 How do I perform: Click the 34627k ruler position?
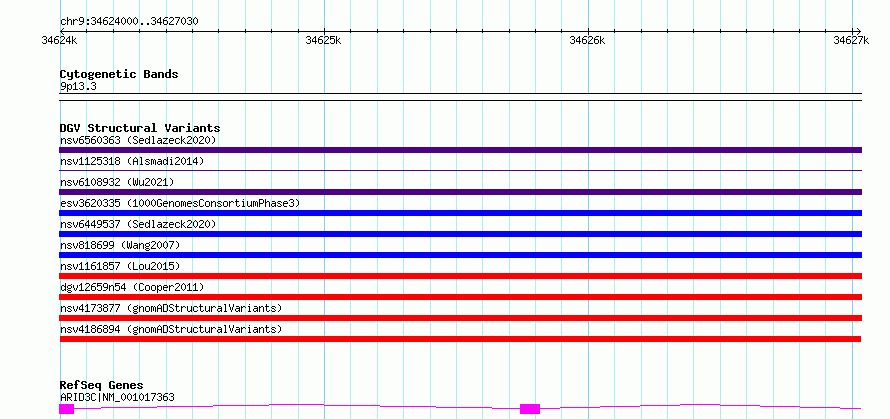tap(851, 40)
